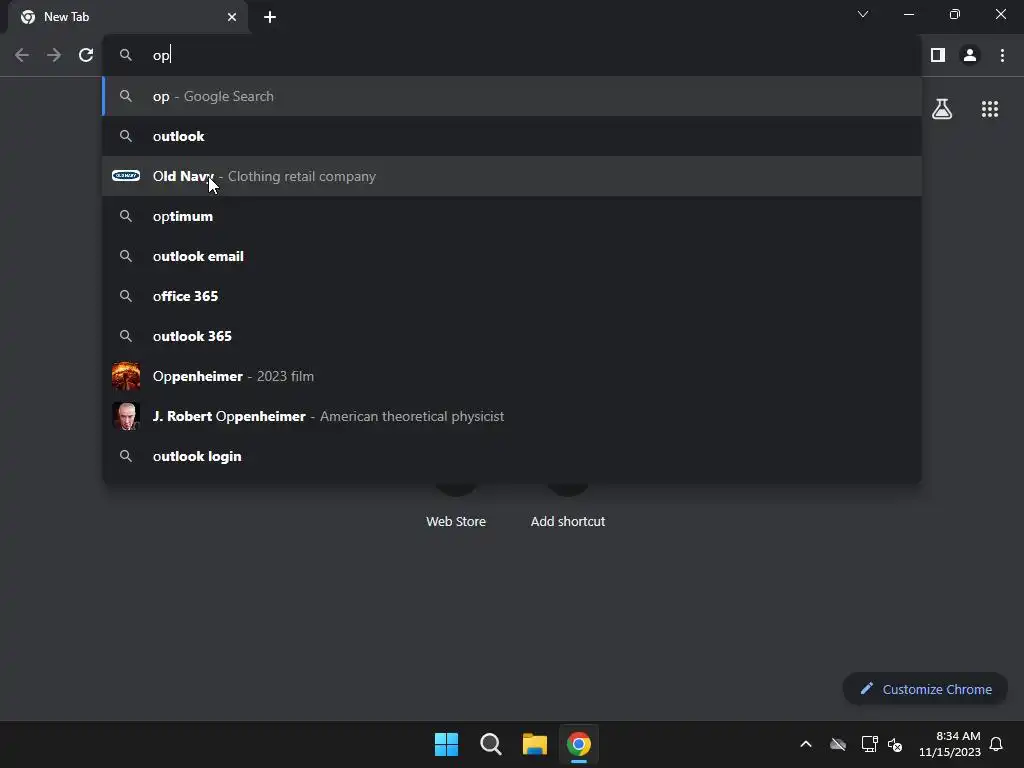This screenshot has width=1024, height=768.
Task: Select 'J. Robert Oppenheimer' physicist suggestion
Action: pos(512,416)
